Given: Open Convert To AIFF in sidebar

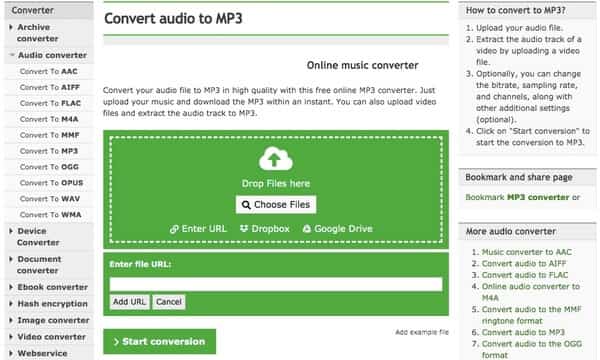Looking at the screenshot, I should (x=50, y=88).
